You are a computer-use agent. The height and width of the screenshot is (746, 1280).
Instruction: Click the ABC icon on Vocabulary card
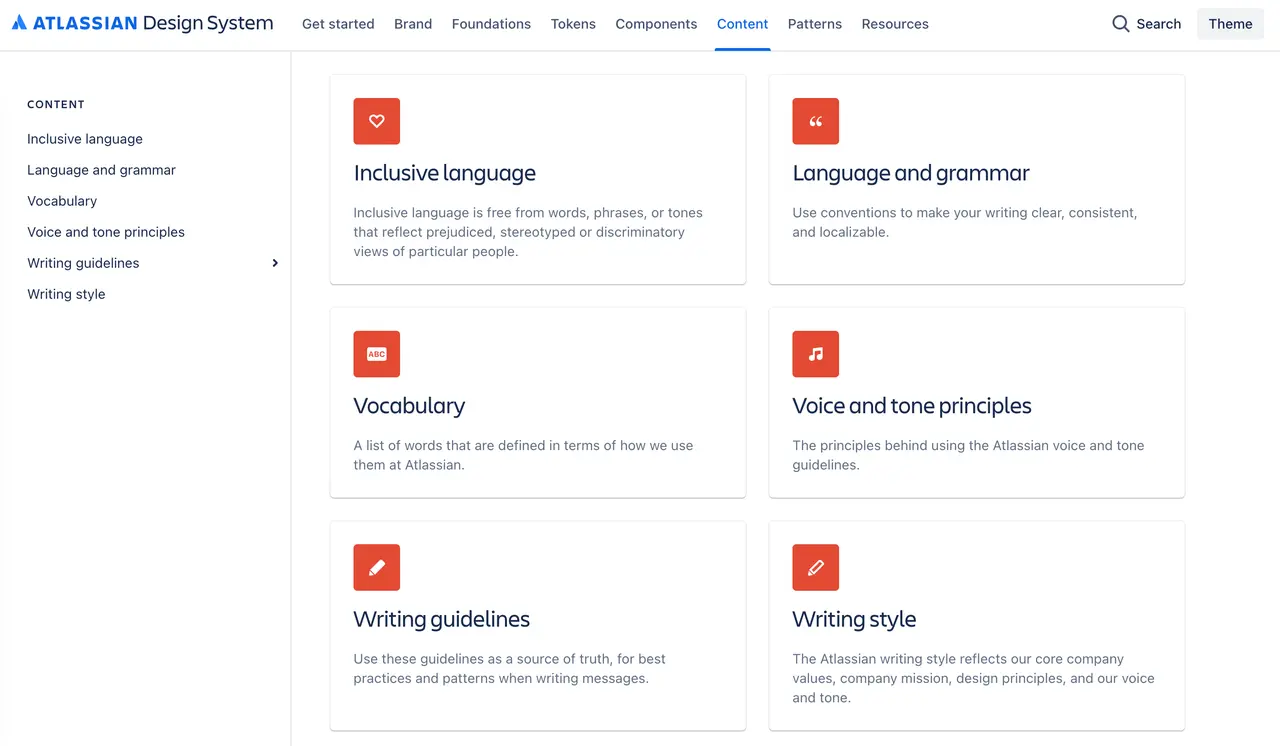pyautogui.click(x=377, y=354)
